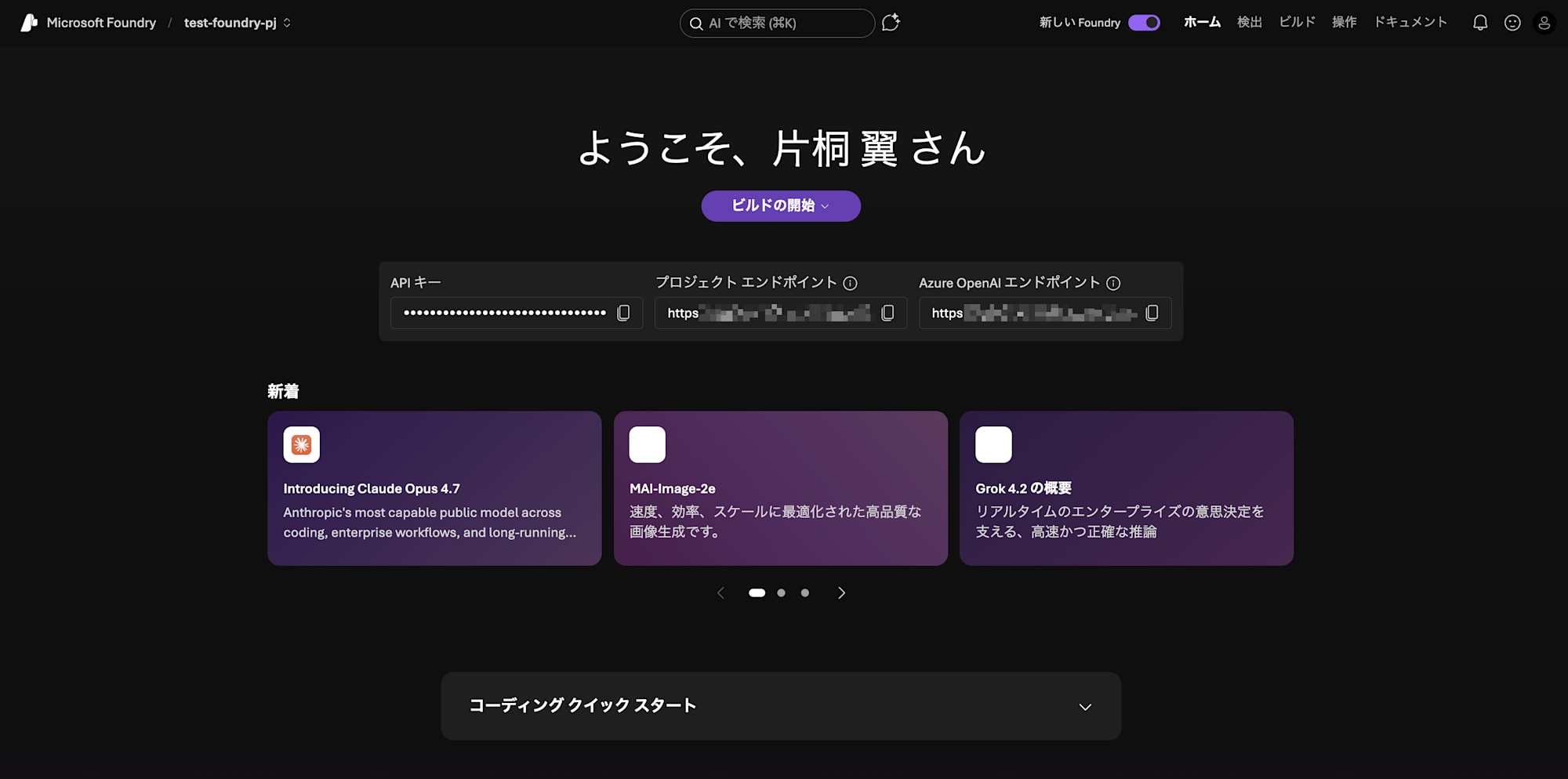Go to the 検出 tab

click(x=1249, y=23)
